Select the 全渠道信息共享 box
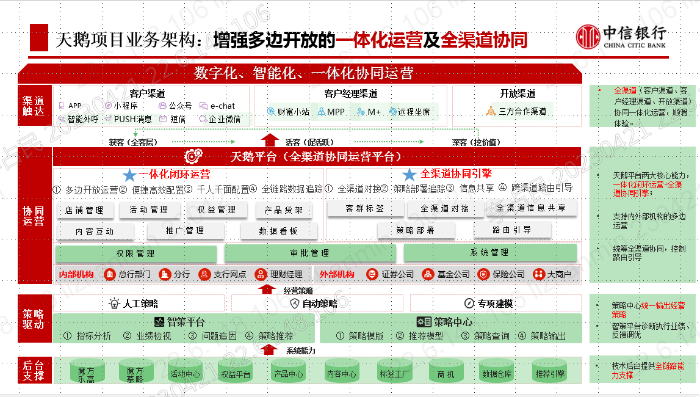The width and height of the screenshot is (700, 397). 531,208
